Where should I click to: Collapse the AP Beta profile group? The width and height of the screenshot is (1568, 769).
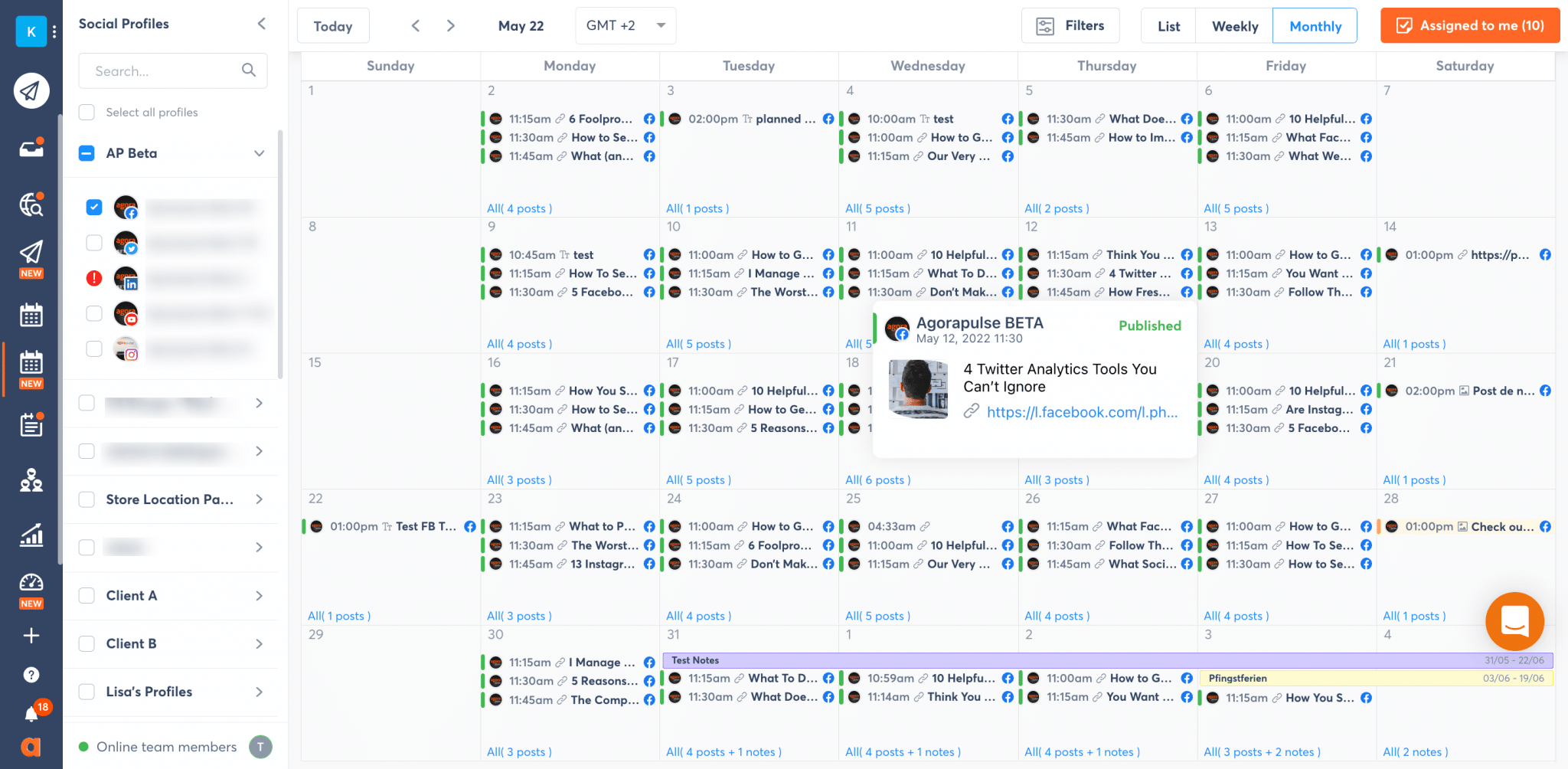[259, 153]
